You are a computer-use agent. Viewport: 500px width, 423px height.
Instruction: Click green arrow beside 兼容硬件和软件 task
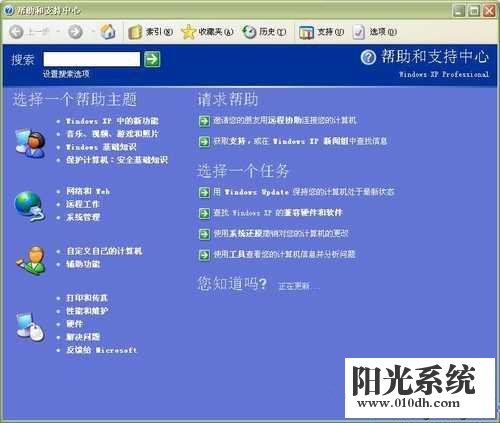pyautogui.click(x=204, y=213)
